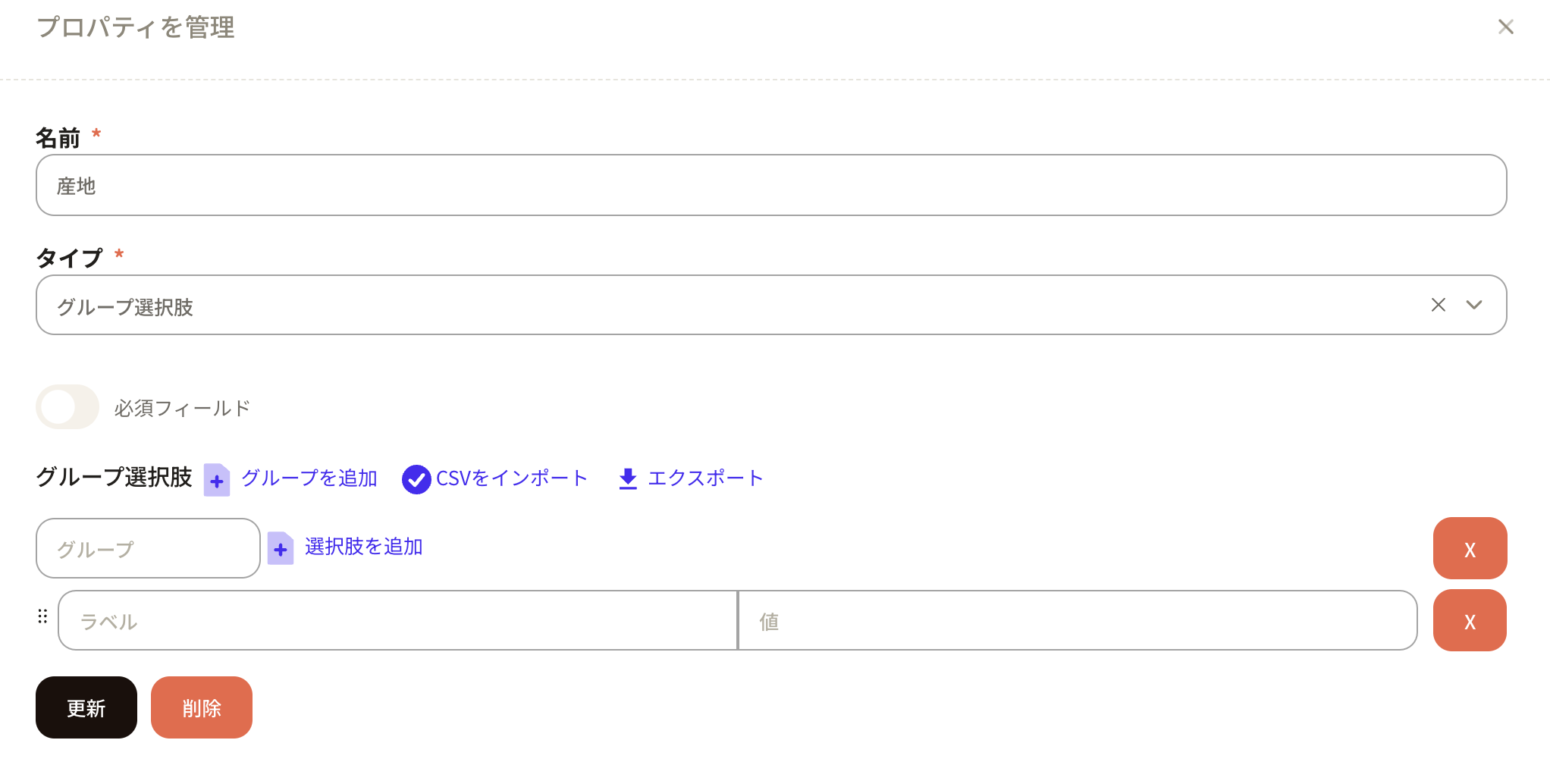Expand the タイプ dropdown chevron
Viewport: 1550px width, 784px height.
point(1474,305)
